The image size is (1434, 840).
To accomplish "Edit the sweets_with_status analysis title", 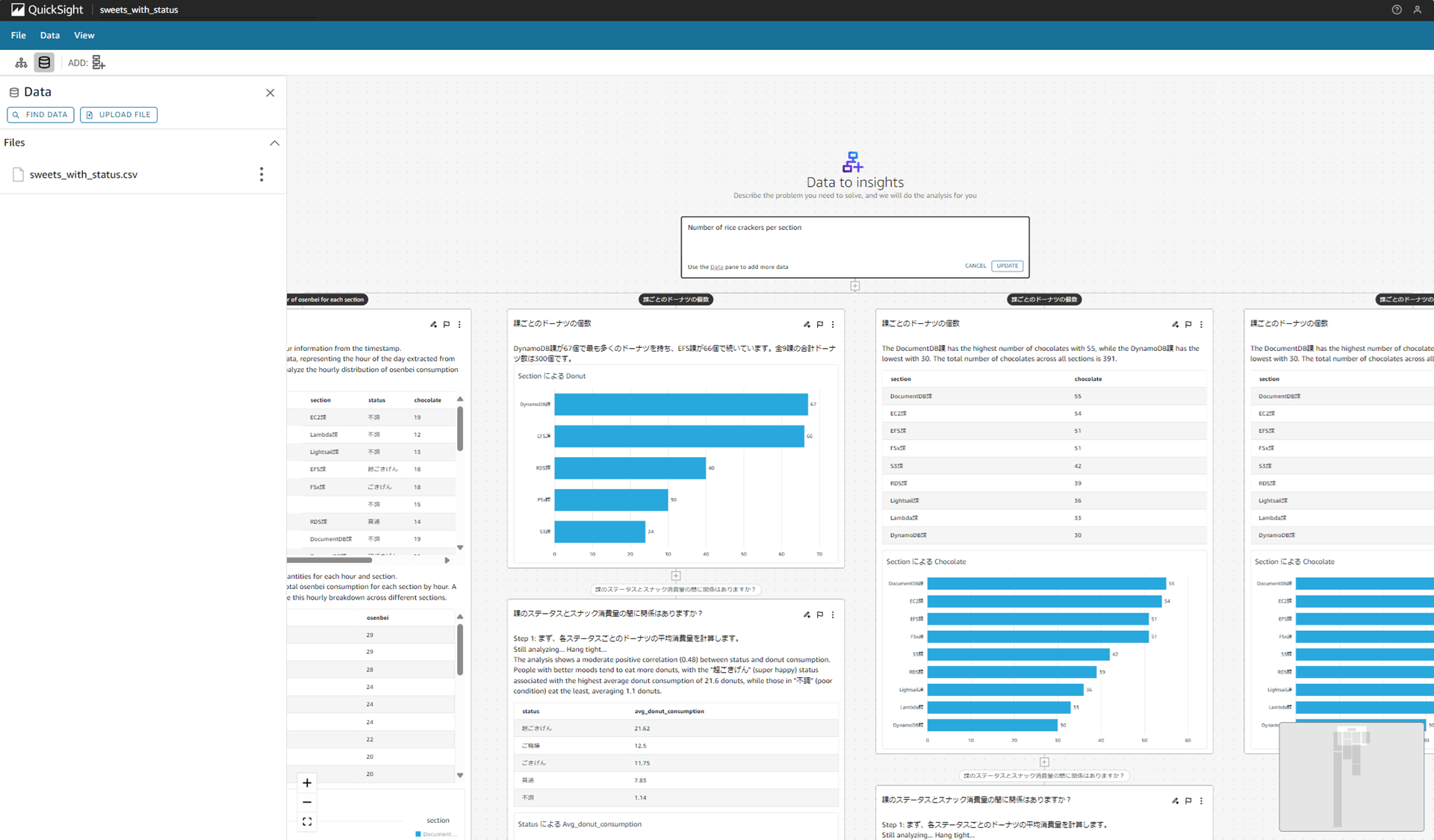I will [139, 10].
